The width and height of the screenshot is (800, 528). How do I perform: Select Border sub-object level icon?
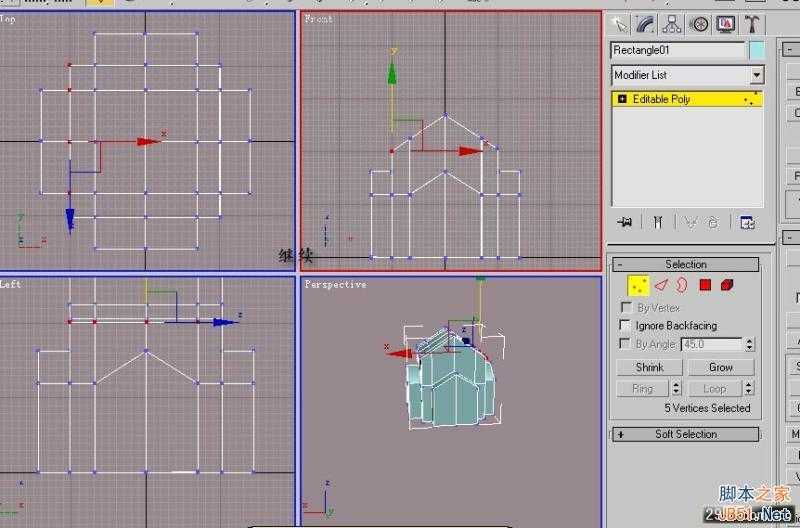[x=682, y=285]
